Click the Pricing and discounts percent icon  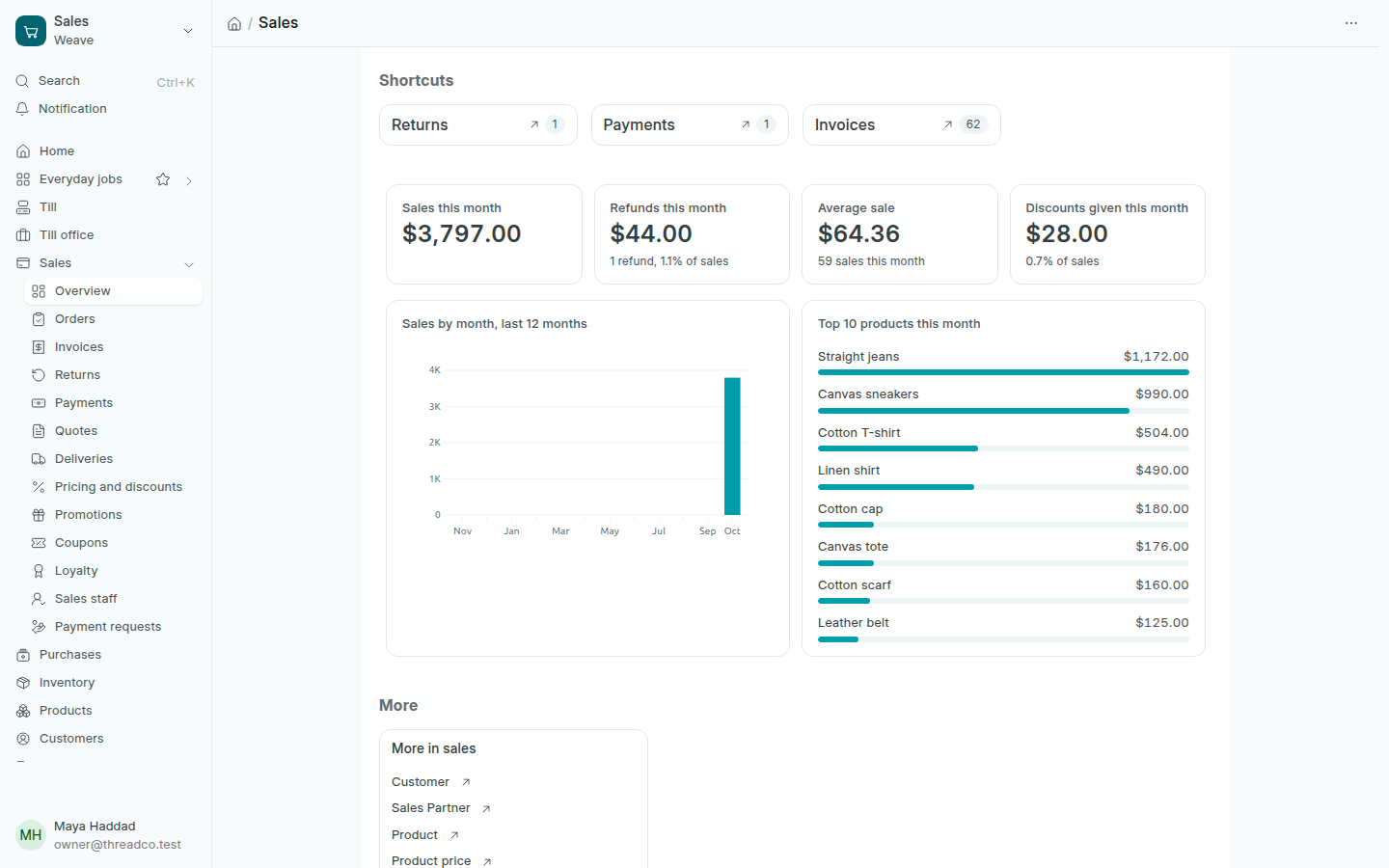click(39, 487)
